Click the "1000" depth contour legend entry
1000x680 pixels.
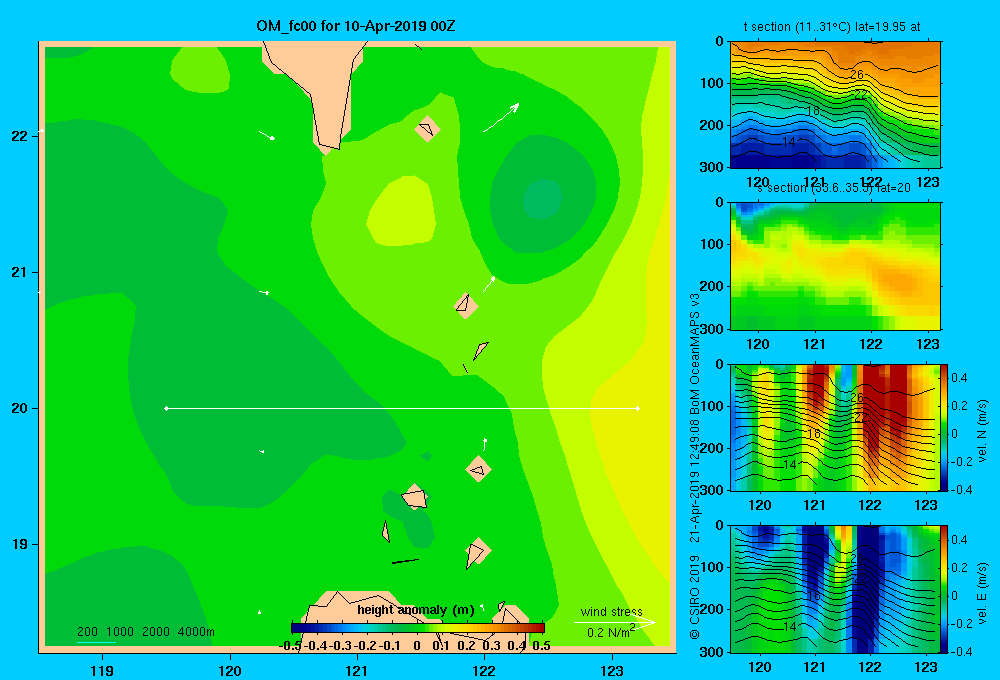120,632
